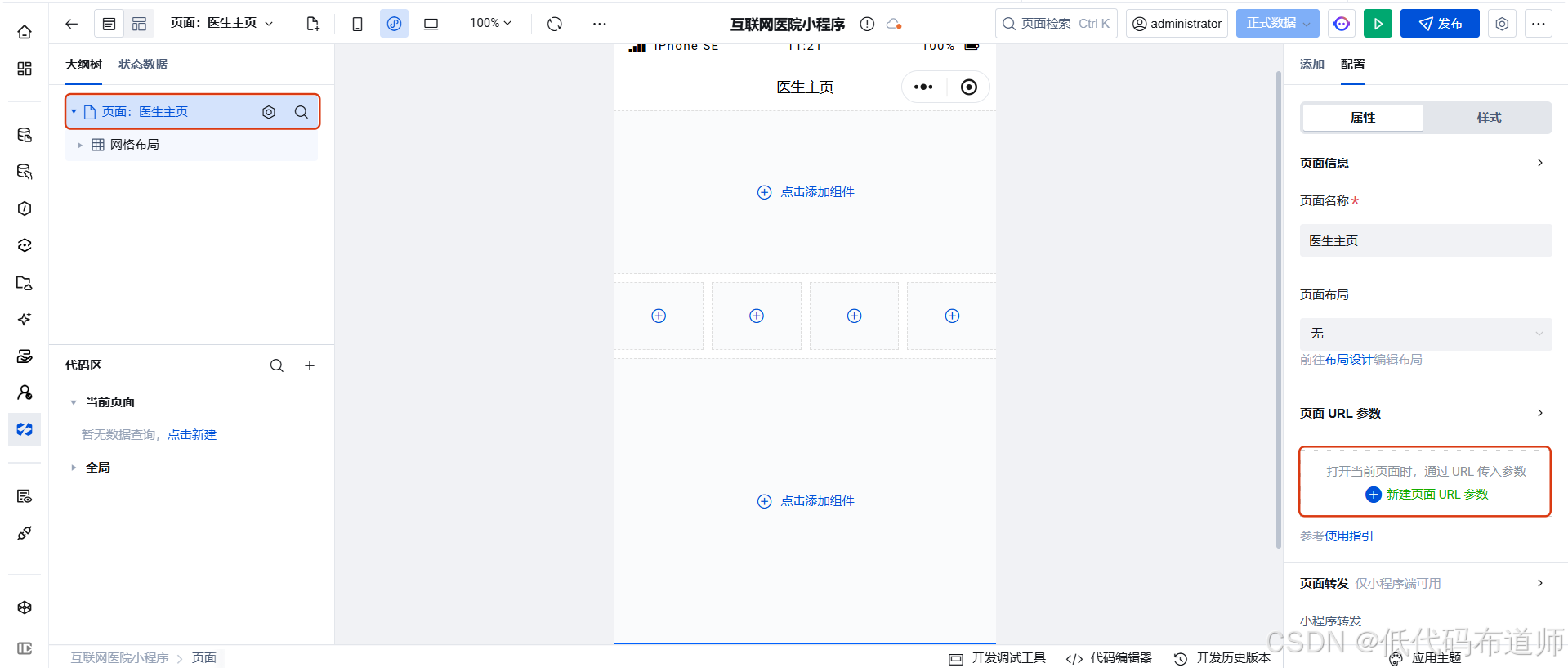This screenshot has height=668, width=1568.
Task: Click the mini program capsule close circle
Action: [x=968, y=87]
